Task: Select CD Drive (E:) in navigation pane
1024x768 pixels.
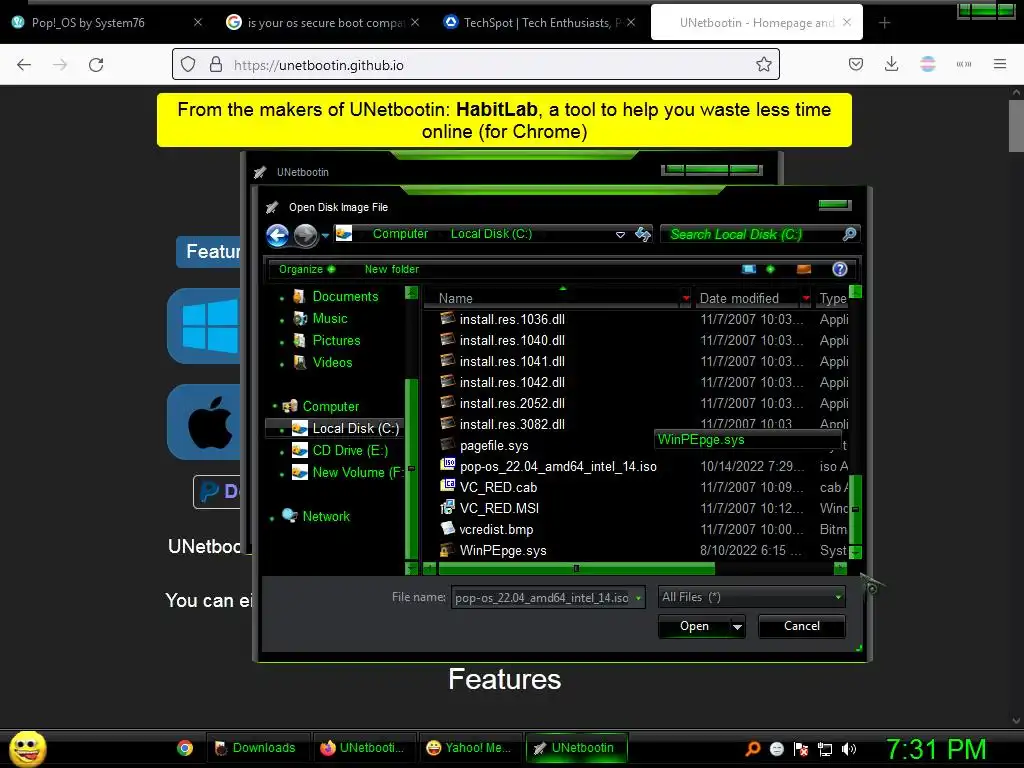Action: pyautogui.click(x=350, y=451)
